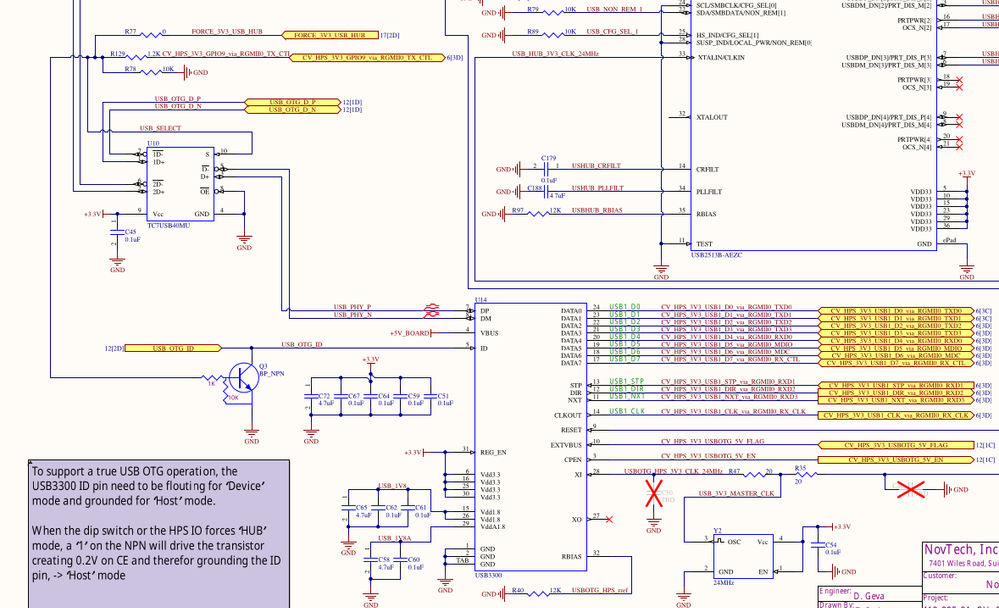This screenshot has height=608, width=999.
Task: Click the CV_HPS_3V3_USB1_CLK_via_RGMII0_RX_CLK port
Action: (x=896, y=416)
